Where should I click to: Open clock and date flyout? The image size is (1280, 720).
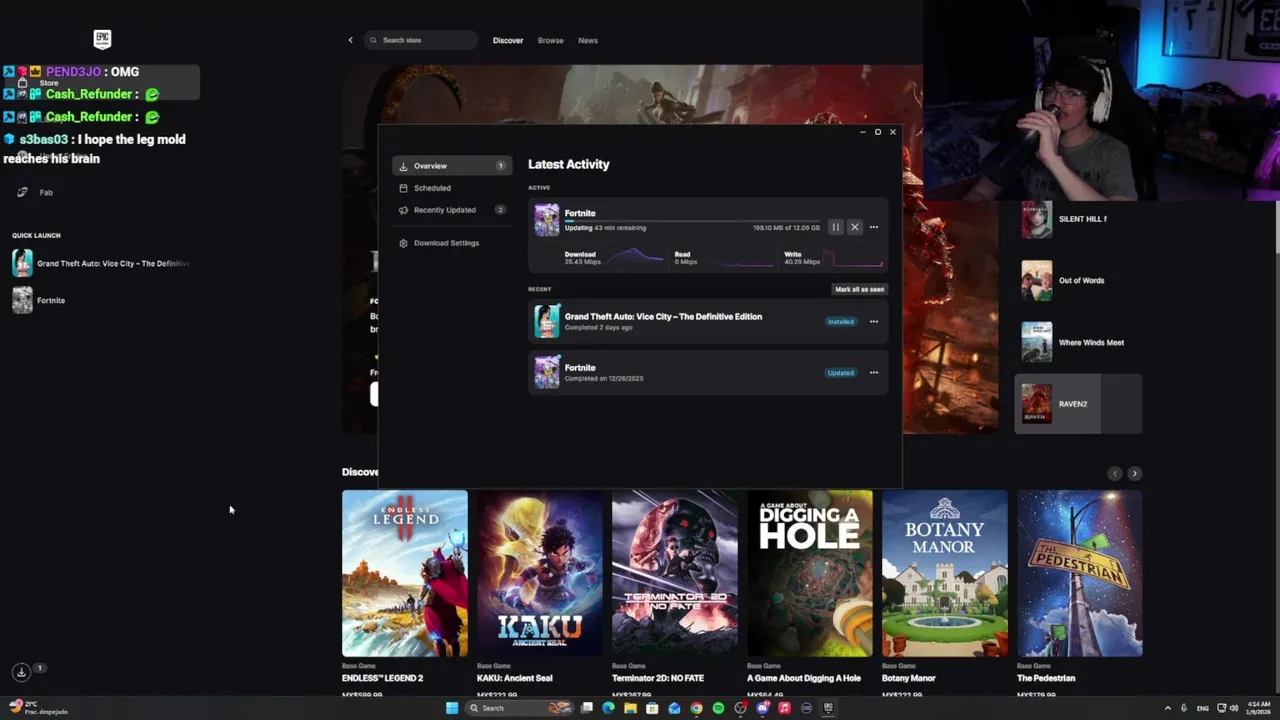coord(1259,708)
